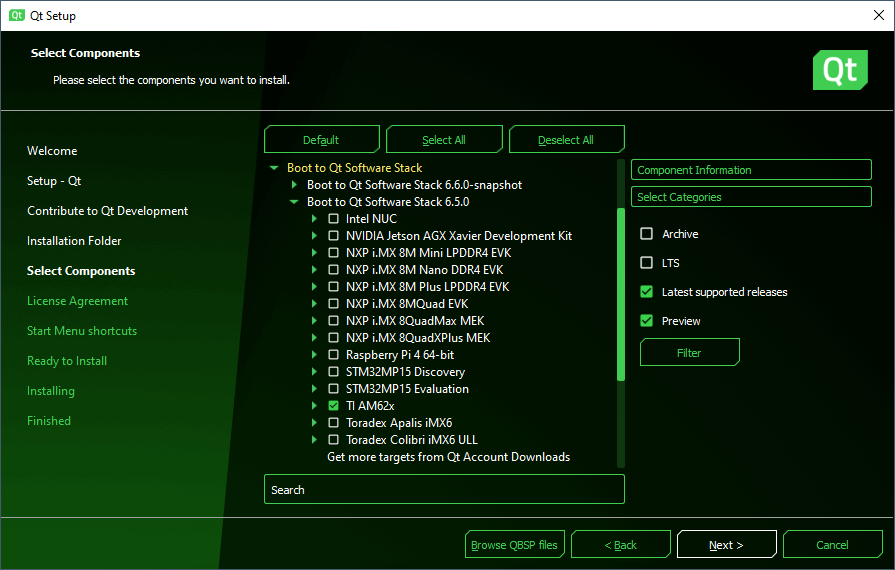Click the component Search field
The width and height of the screenshot is (895, 570).
point(444,490)
